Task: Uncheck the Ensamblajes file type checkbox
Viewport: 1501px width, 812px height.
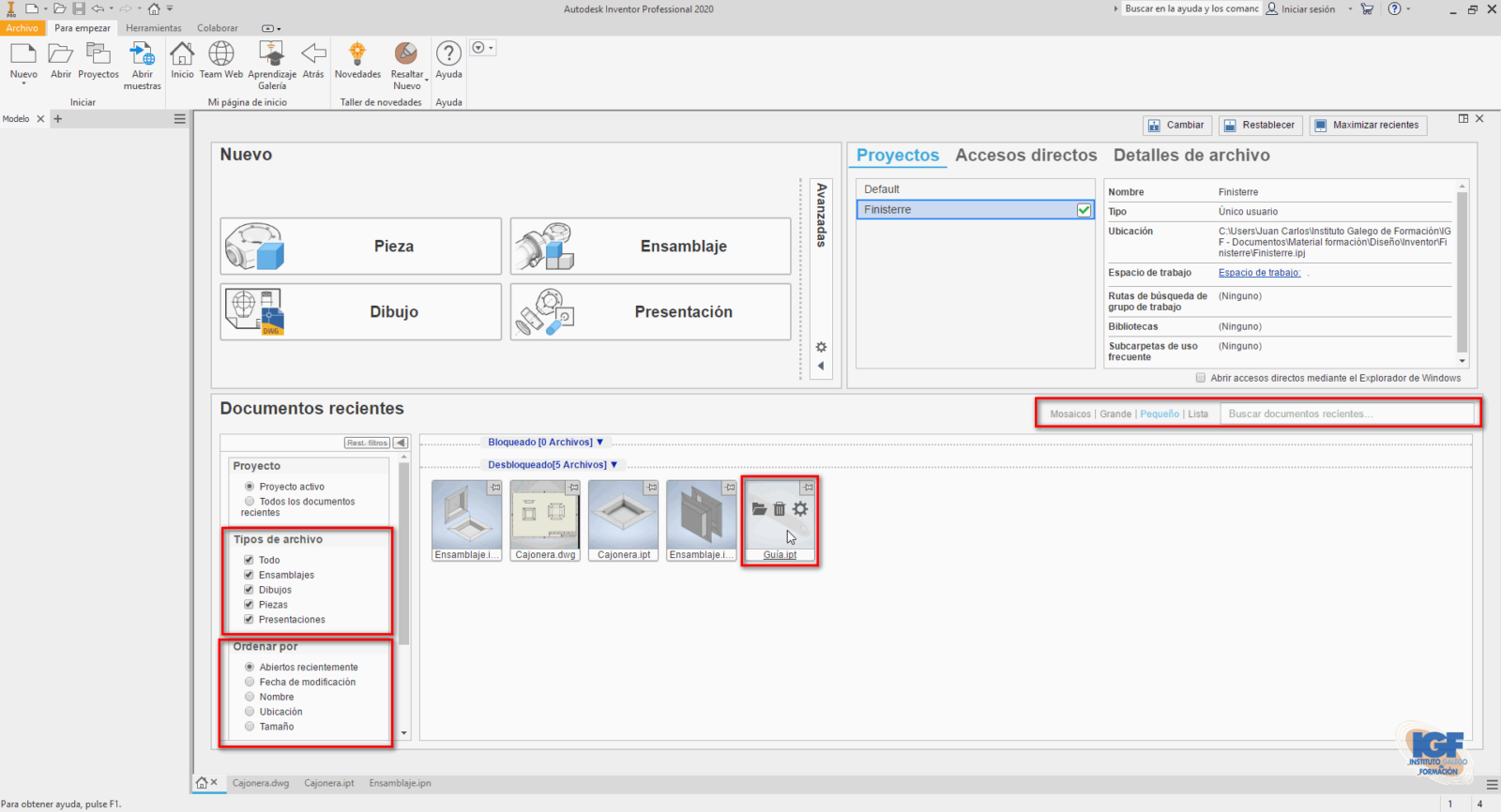Action: [250, 575]
